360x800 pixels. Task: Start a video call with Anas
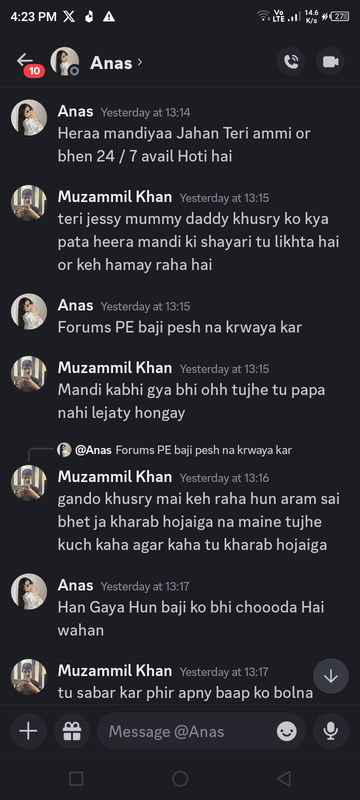point(330,62)
